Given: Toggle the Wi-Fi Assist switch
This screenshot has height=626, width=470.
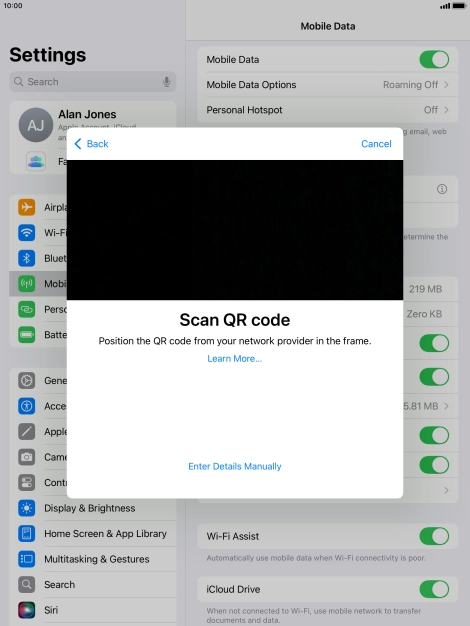Looking at the screenshot, I should point(434,536).
